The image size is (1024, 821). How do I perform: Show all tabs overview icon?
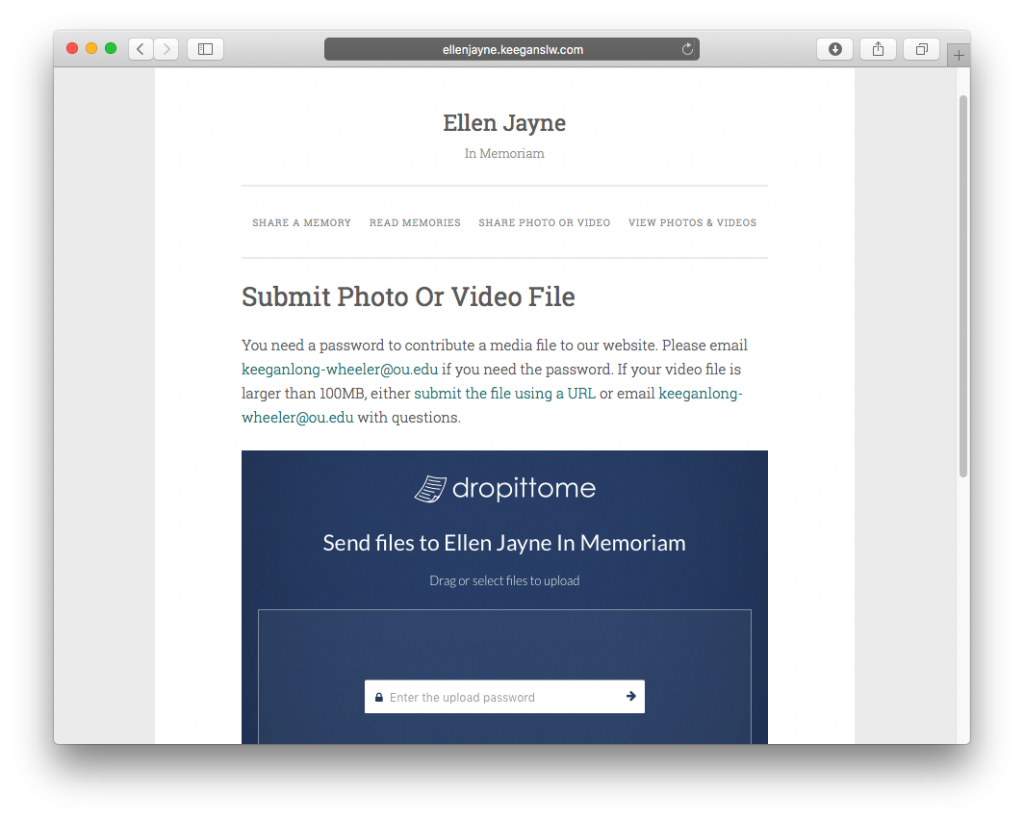click(x=921, y=49)
